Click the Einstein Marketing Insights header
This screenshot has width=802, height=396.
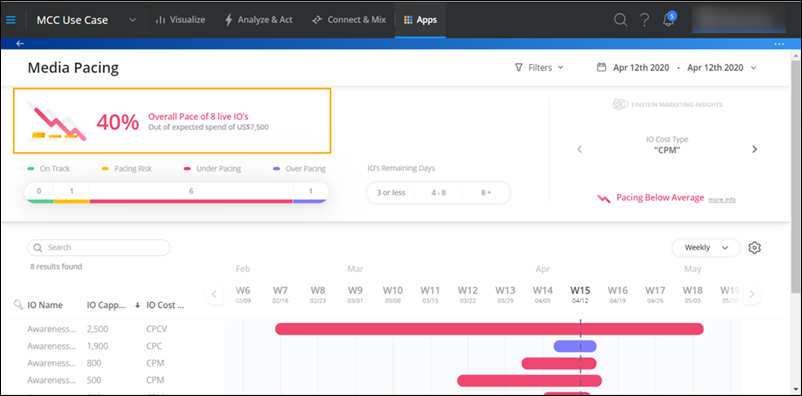click(667, 104)
